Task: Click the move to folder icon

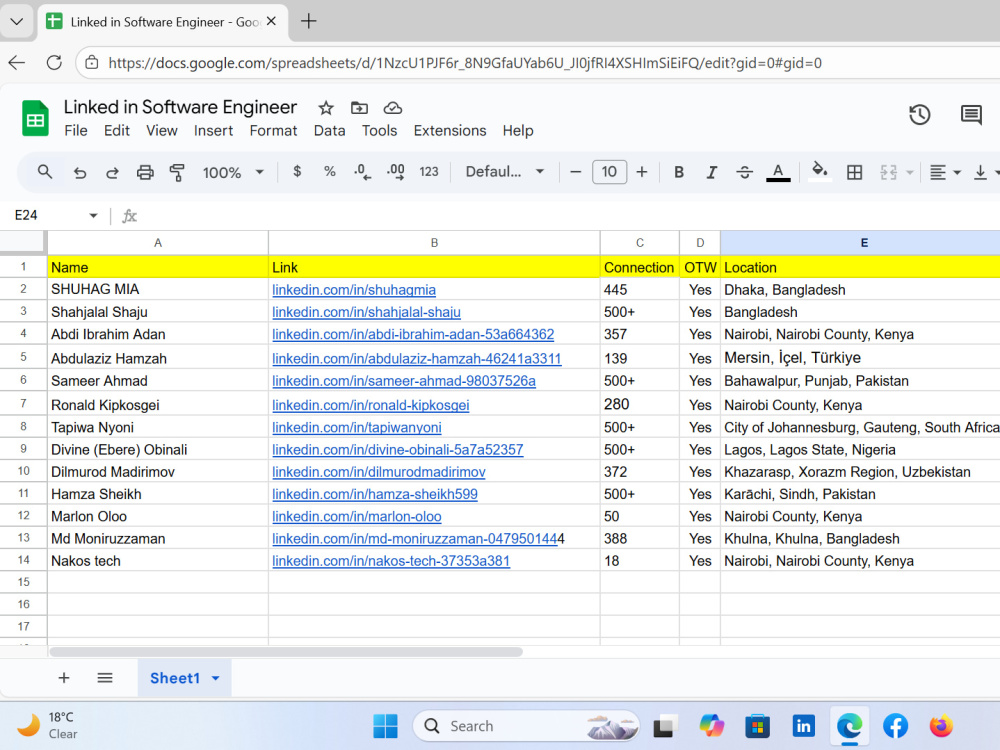Action: [x=359, y=108]
